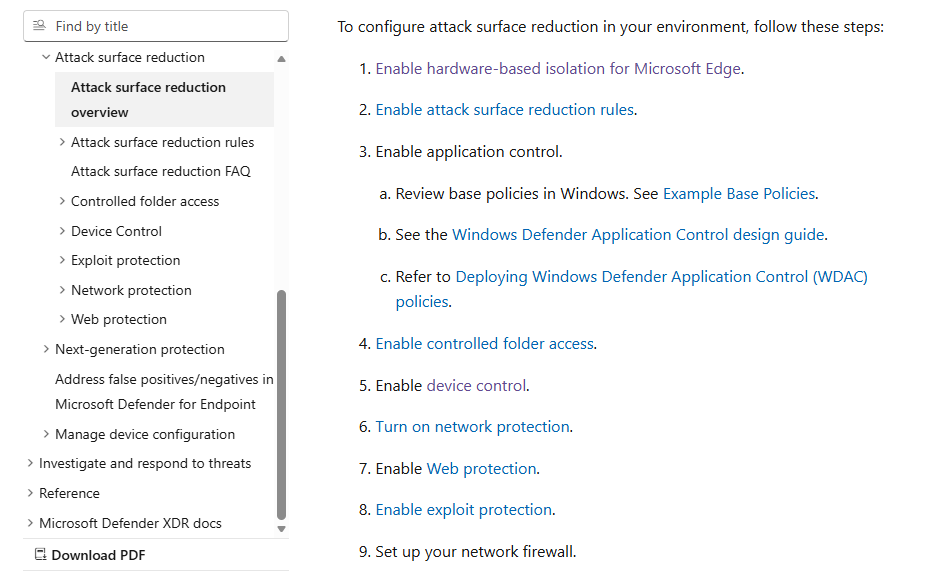Expand the Network protection chevron
Viewport: 952px width, 576px height.
[x=62, y=290]
